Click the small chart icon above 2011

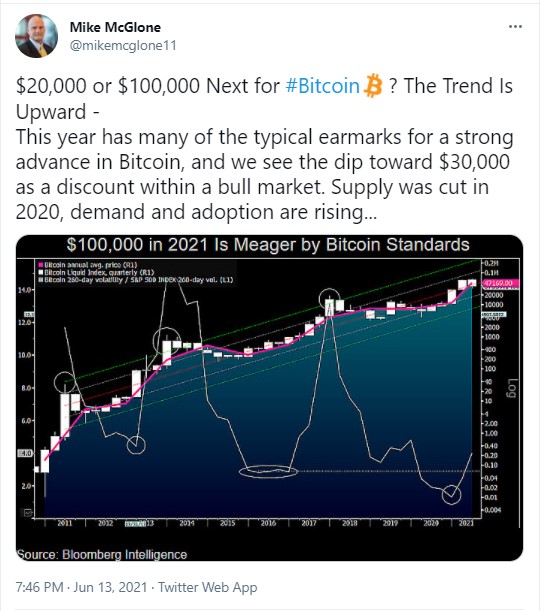(28, 513)
